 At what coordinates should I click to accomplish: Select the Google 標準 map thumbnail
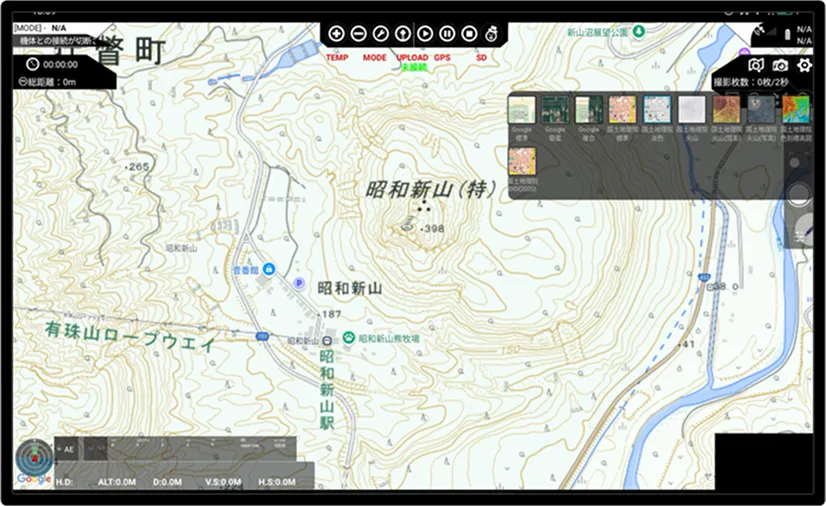[522, 110]
